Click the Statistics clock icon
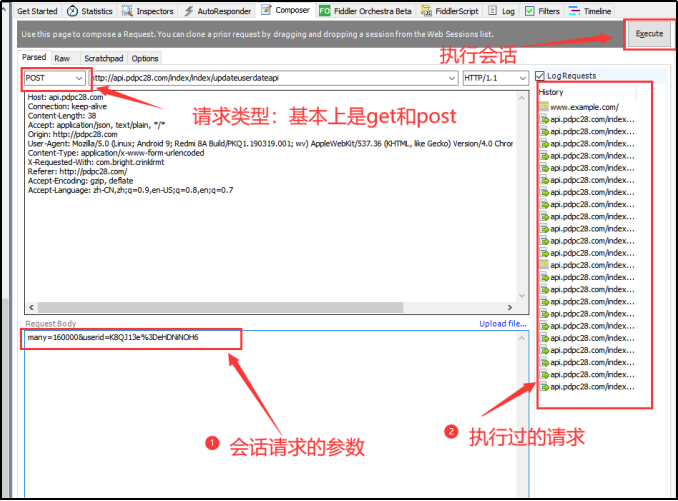 (x=72, y=11)
